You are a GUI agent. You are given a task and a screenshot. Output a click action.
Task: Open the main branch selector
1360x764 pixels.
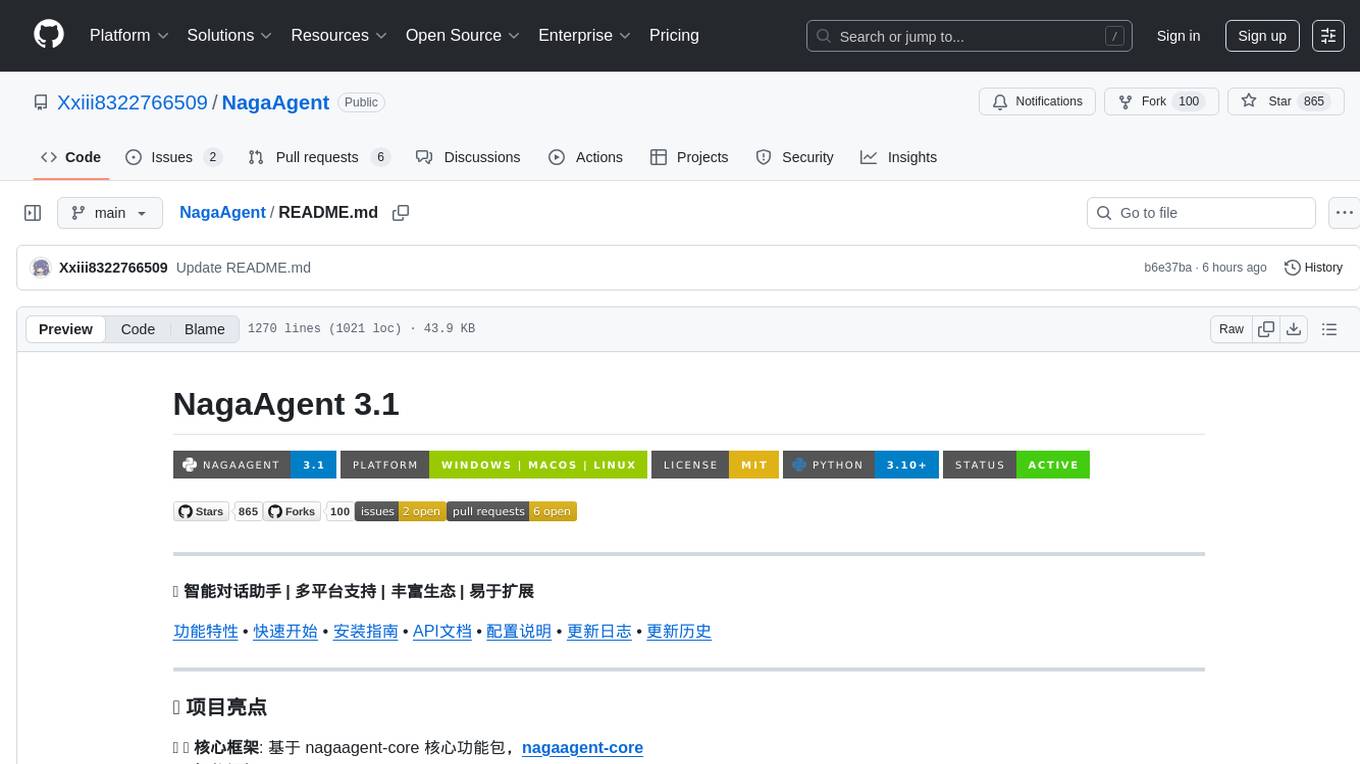tap(110, 213)
